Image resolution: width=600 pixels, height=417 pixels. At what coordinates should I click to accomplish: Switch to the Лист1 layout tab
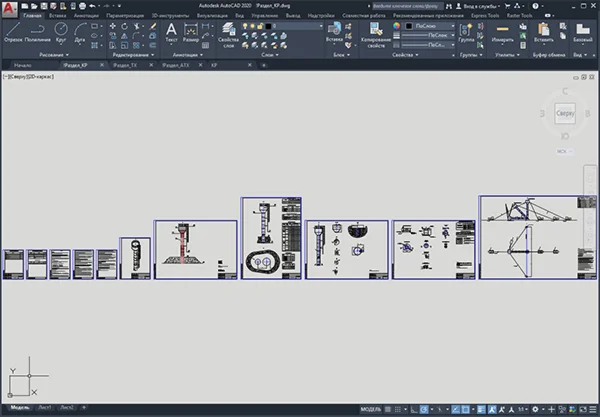pyautogui.click(x=45, y=407)
